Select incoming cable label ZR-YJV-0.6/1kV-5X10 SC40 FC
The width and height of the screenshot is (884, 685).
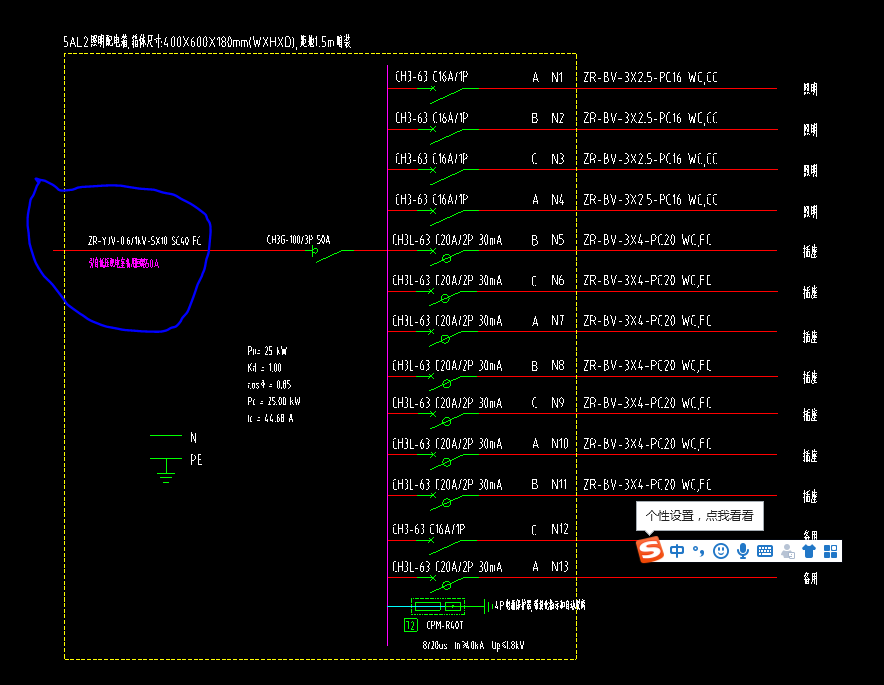144,241
